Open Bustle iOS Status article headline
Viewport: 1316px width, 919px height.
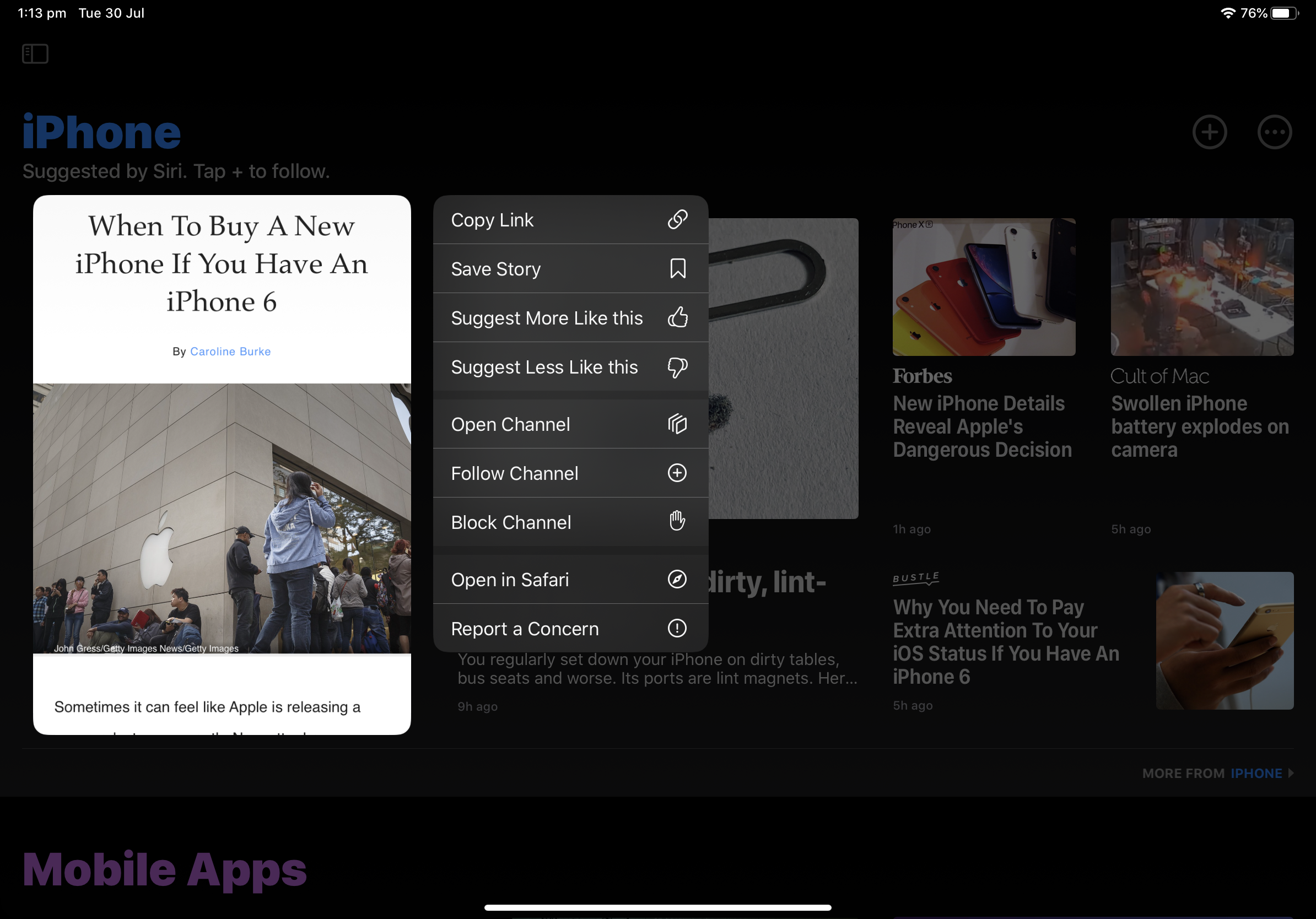1005,642
